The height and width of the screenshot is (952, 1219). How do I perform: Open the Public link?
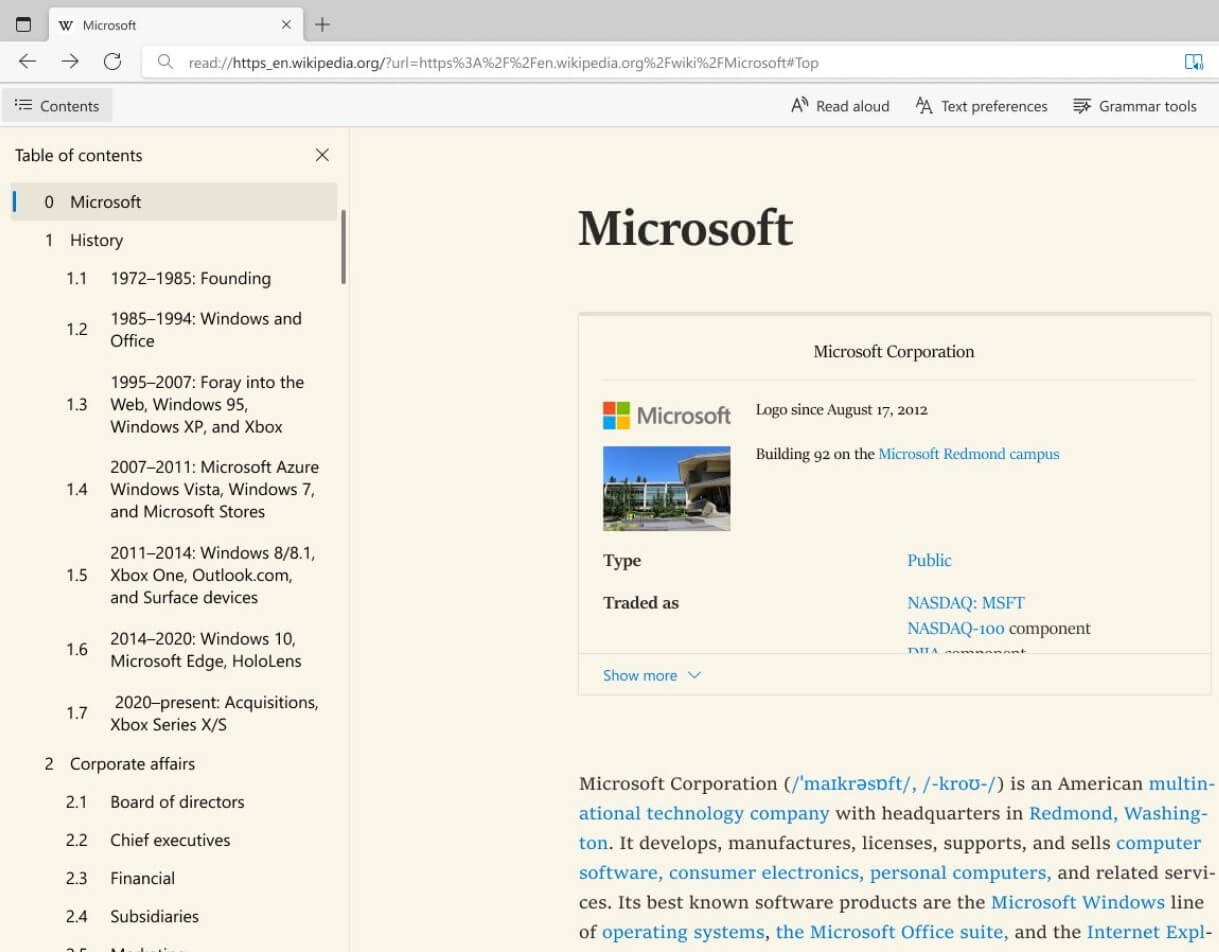coord(929,560)
